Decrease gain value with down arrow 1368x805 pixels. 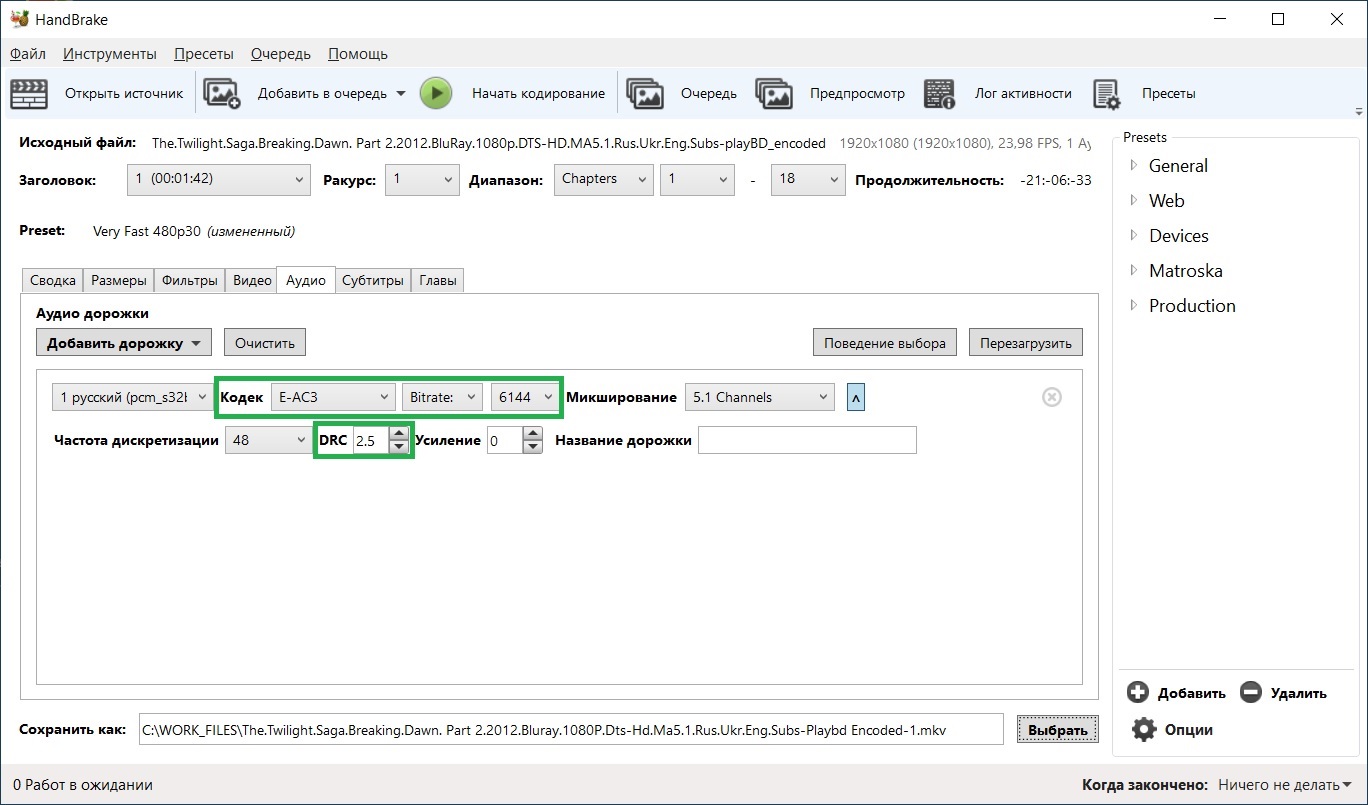tap(533, 447)
